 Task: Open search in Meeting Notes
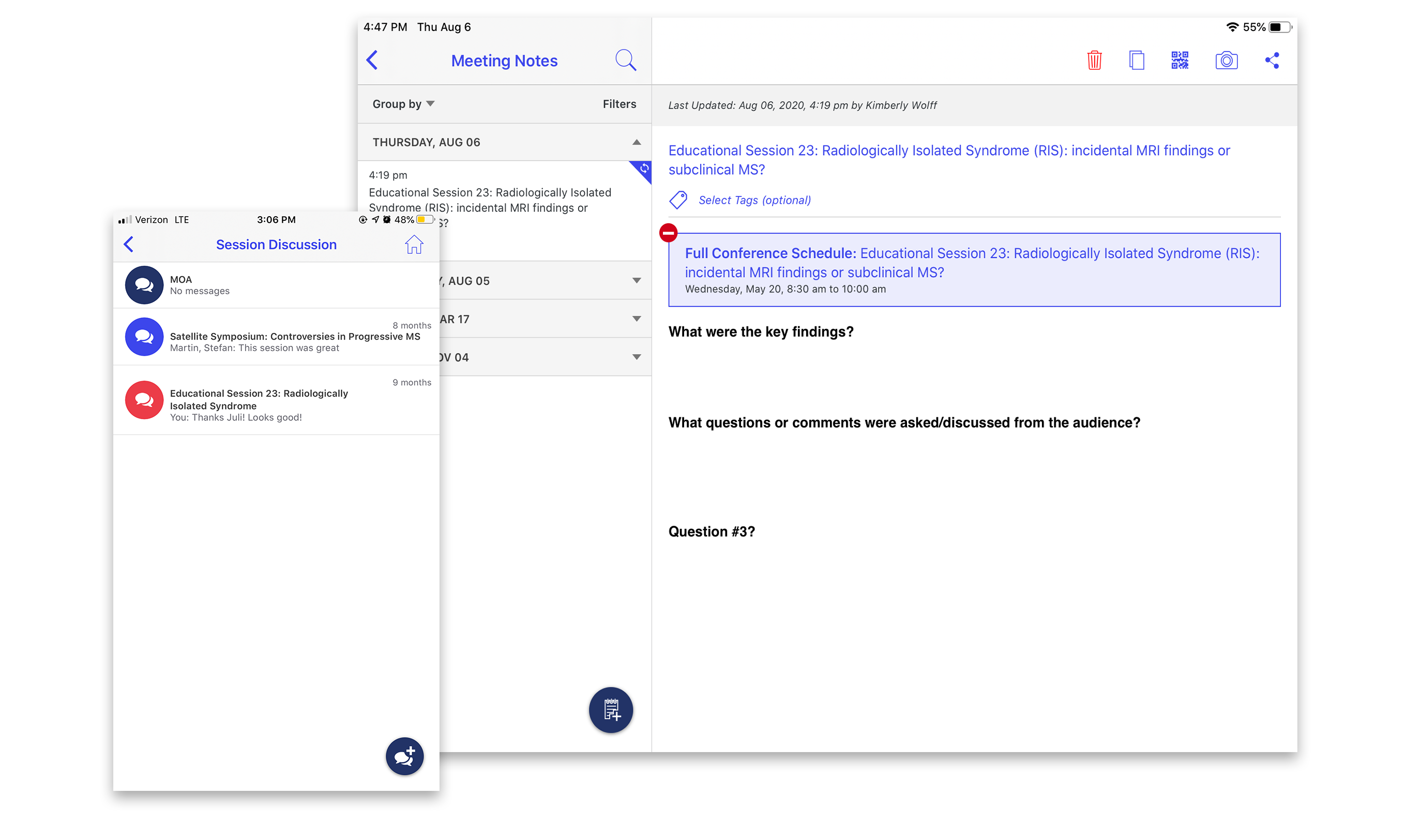tap(625, 60)
